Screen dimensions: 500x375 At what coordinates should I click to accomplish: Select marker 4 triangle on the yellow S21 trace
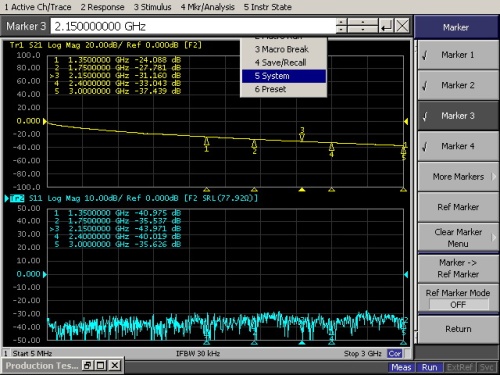click(x=331, y=147)
